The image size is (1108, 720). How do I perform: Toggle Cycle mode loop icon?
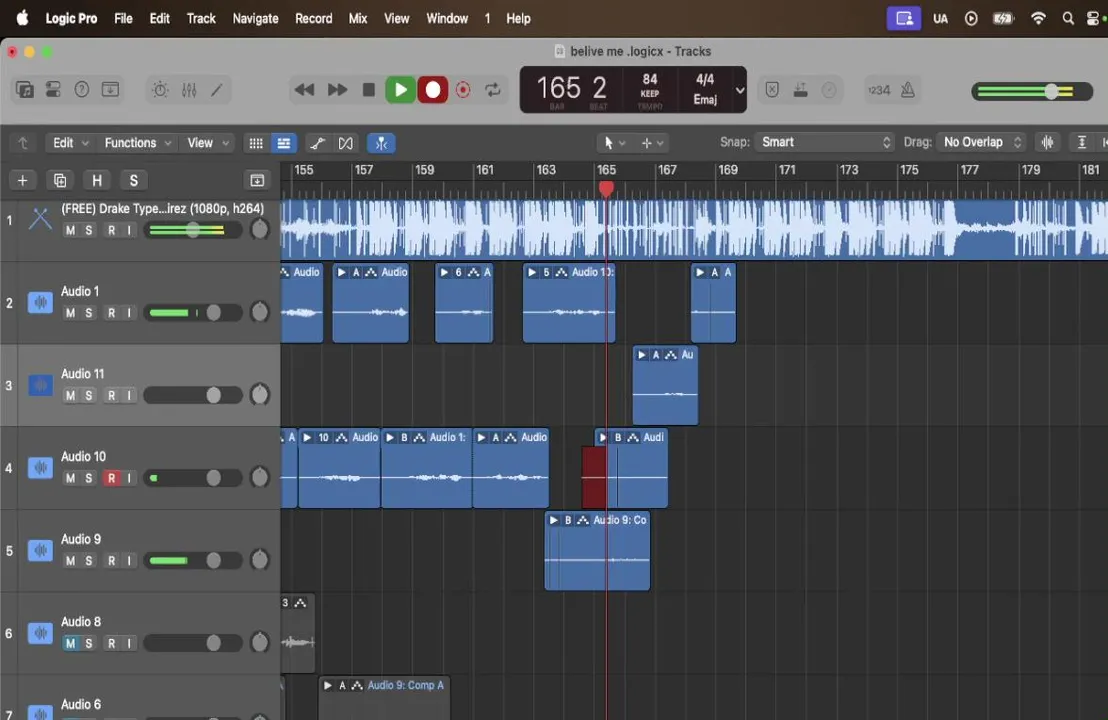(493, 90)
